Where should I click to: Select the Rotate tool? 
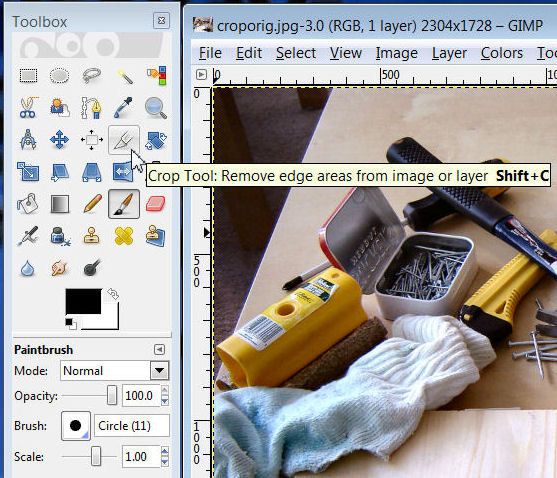coord(156,140)
